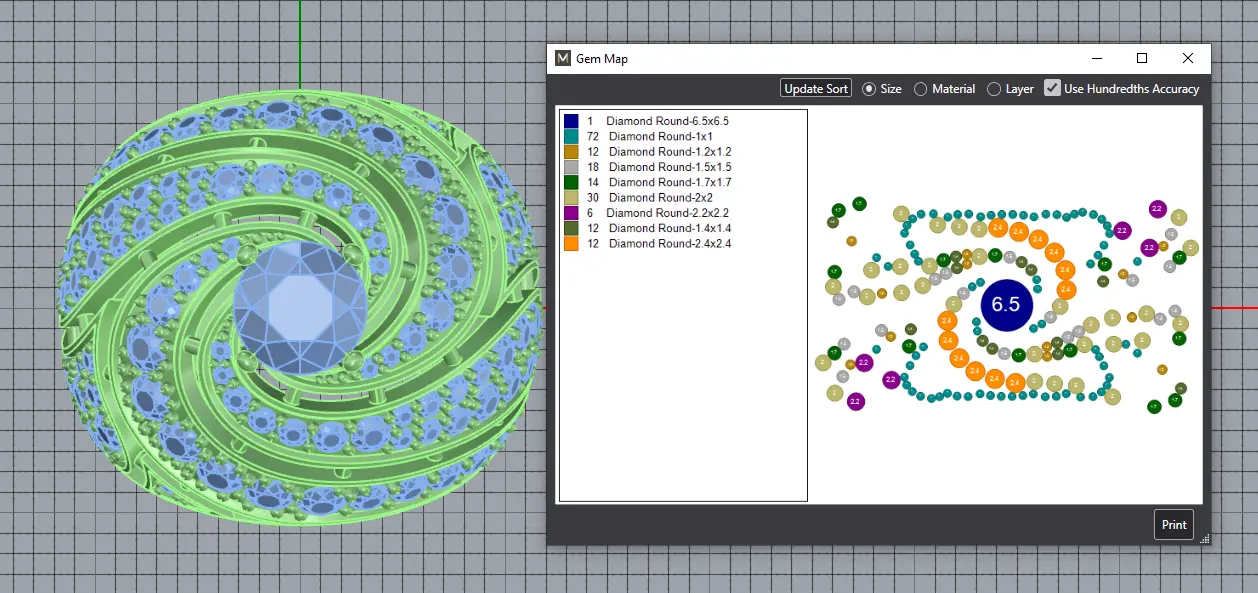Click the Gem Map window app icon
The height and width of the screenshot is (593, 1258).
[563, 59]
